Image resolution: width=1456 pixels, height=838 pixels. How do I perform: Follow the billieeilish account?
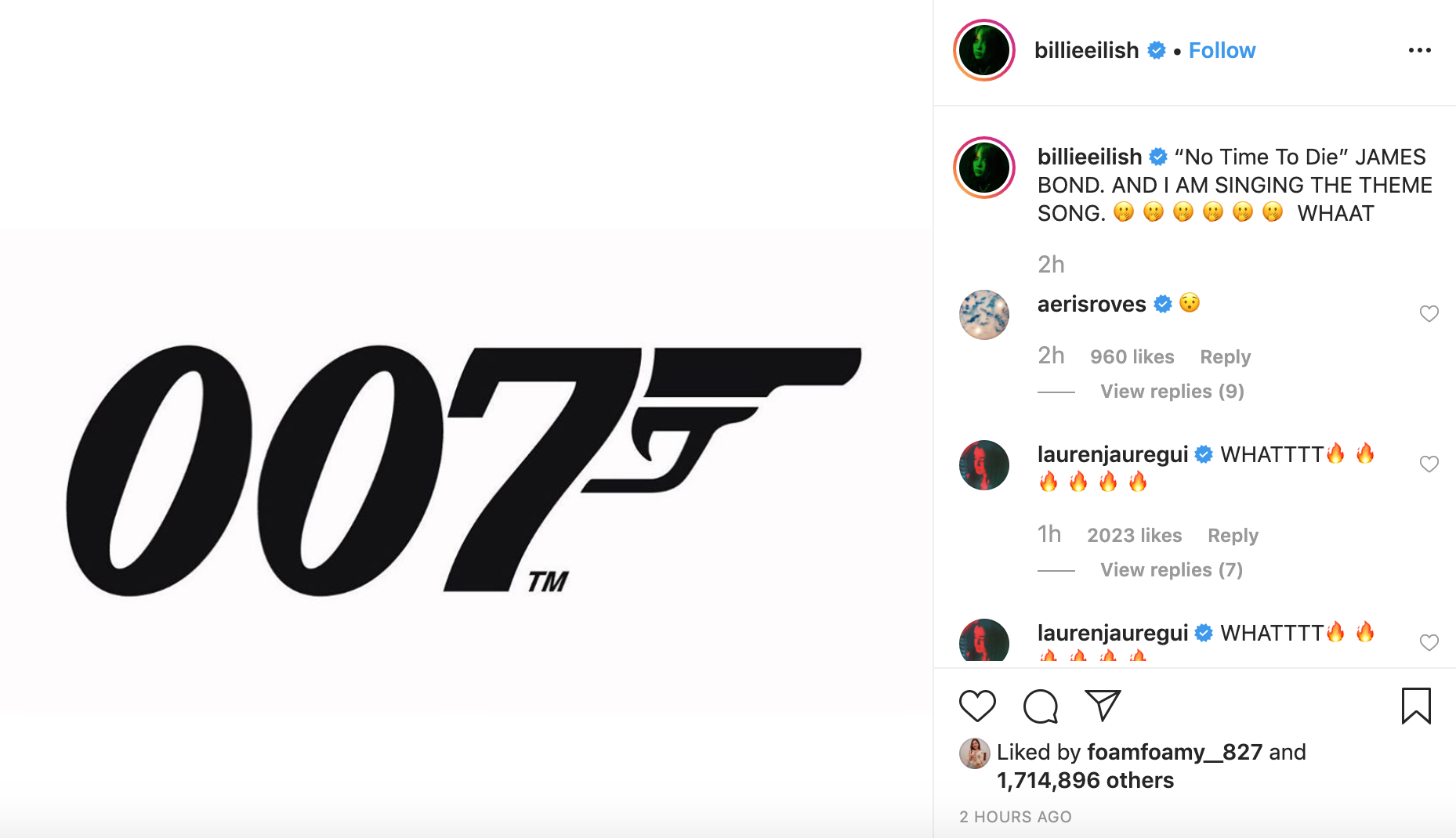tap(1222, 50)
